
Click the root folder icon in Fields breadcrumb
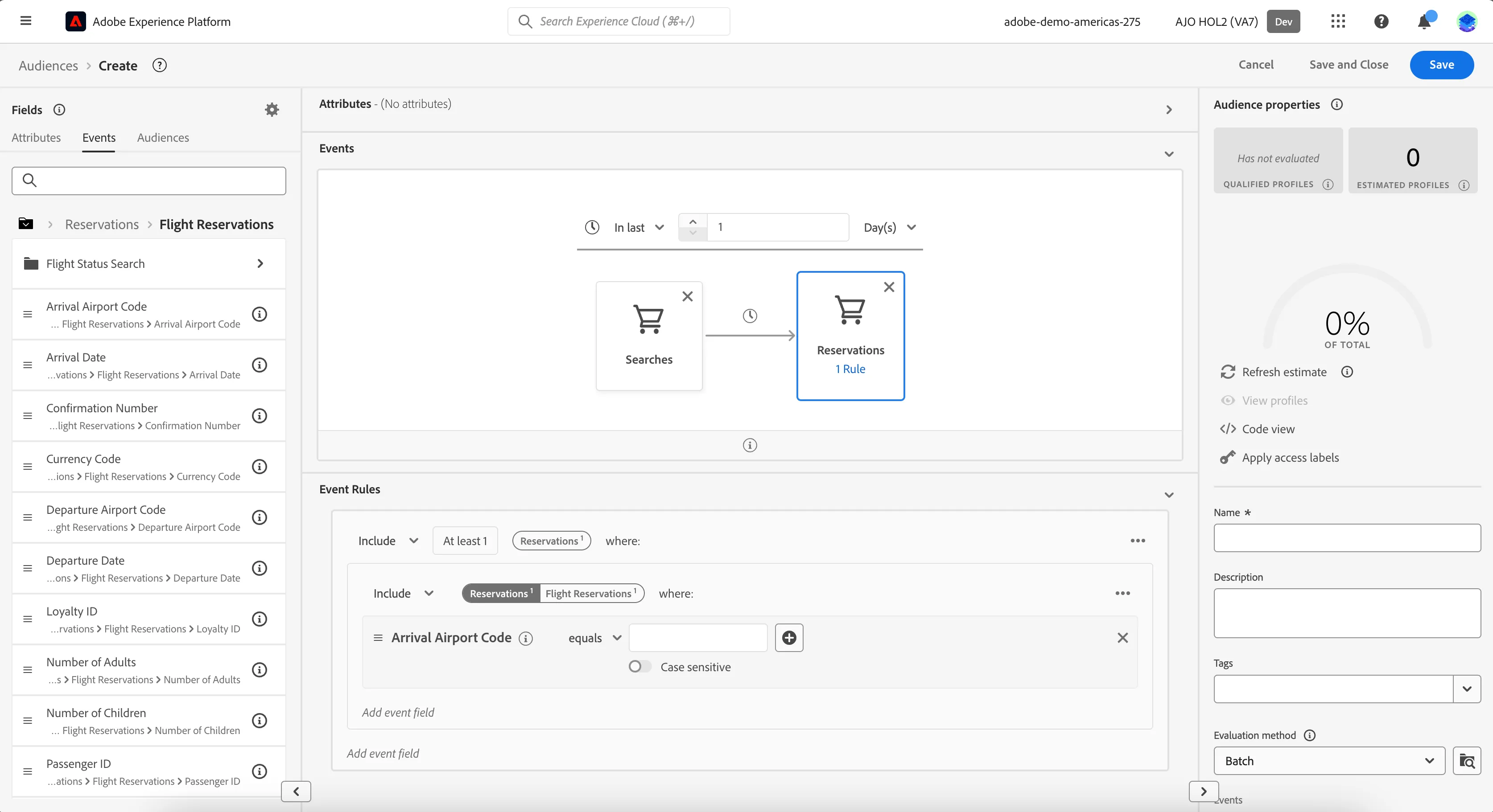[25, 224]
